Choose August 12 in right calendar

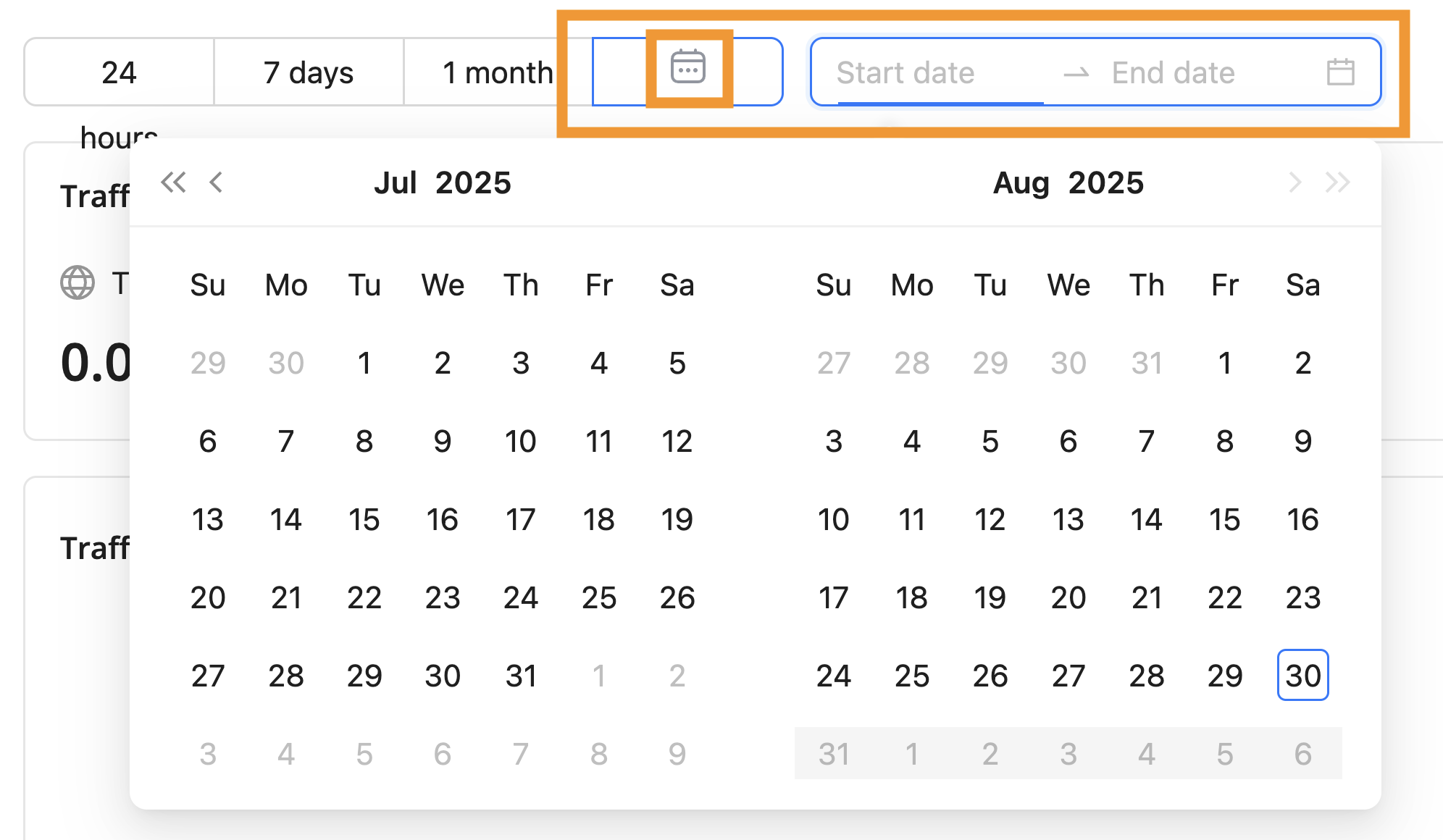pyautogui.click(x=990, y=519)
